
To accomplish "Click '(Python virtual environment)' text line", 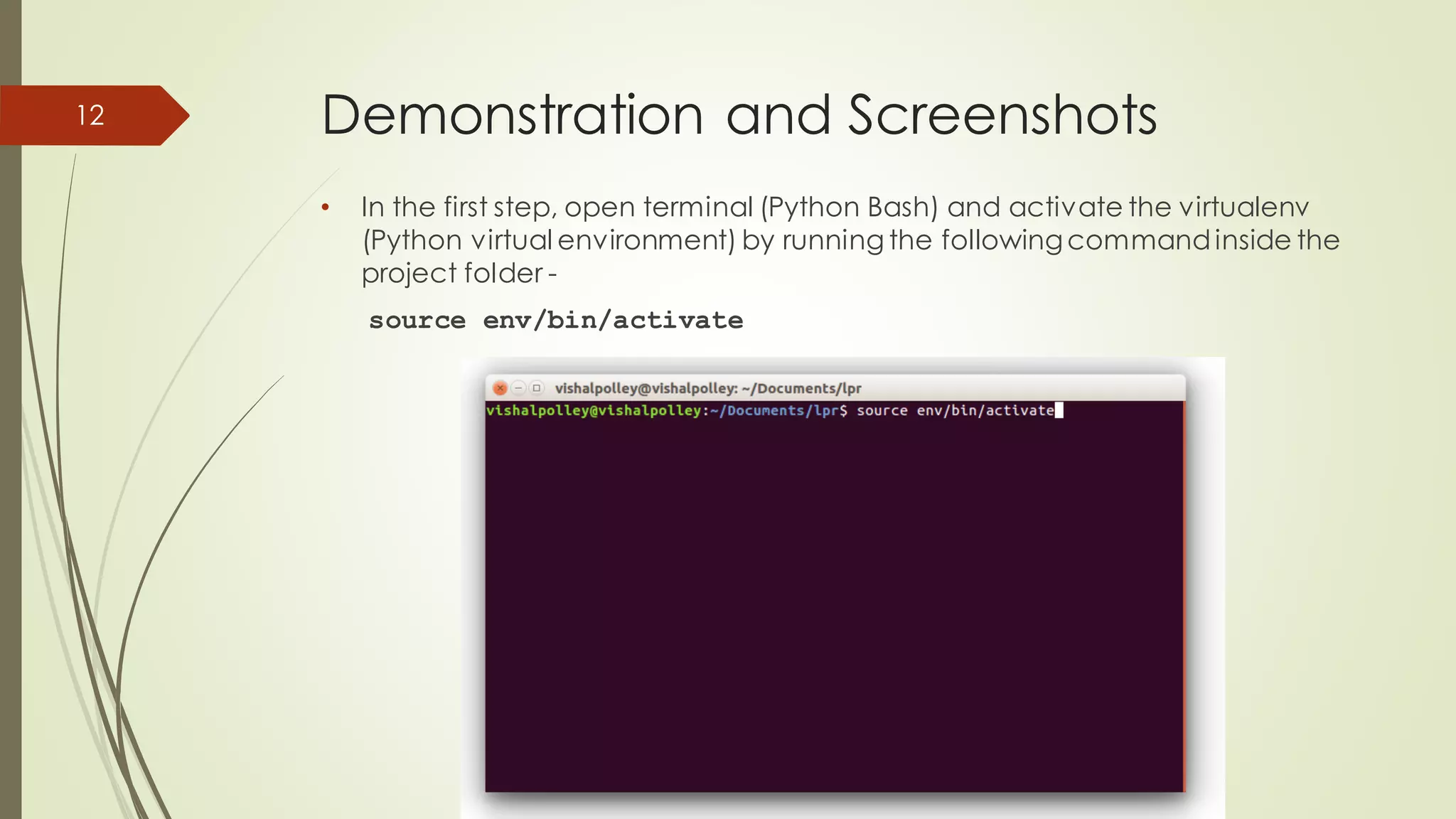I will [x=549, y=240].
